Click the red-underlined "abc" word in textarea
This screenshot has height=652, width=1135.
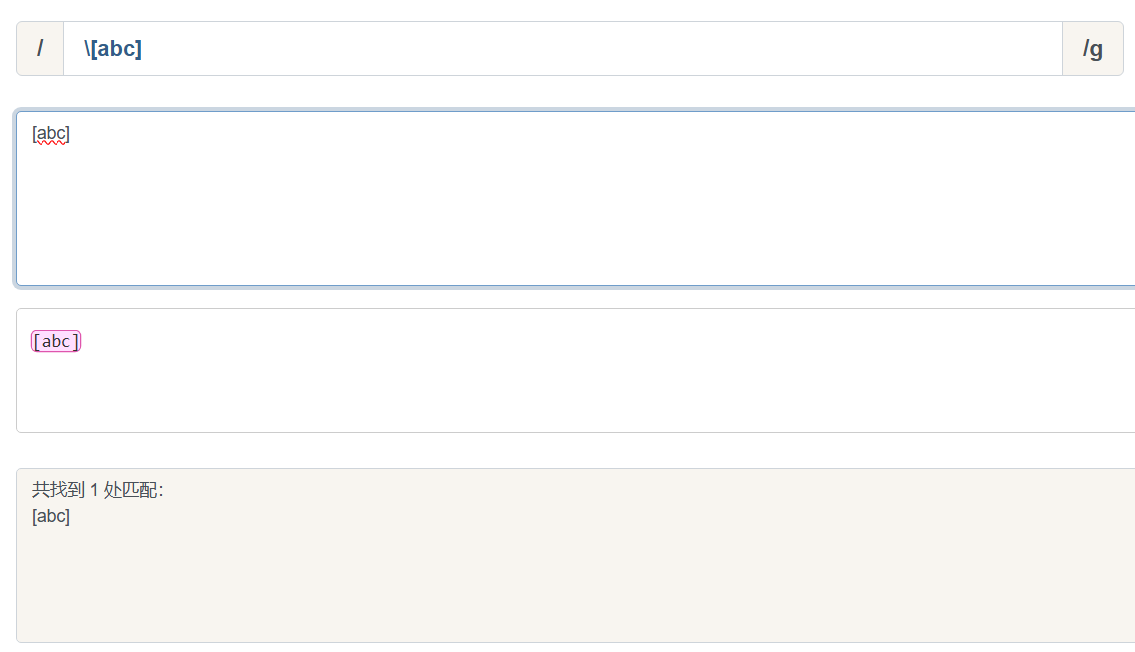[51, 135]
